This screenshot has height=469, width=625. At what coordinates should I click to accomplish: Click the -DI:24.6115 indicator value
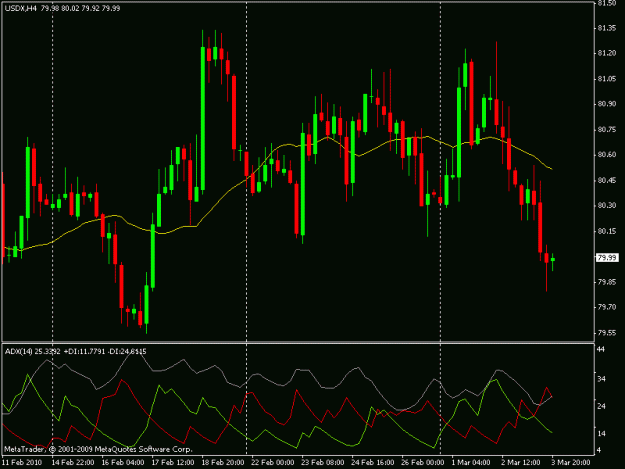128,351
